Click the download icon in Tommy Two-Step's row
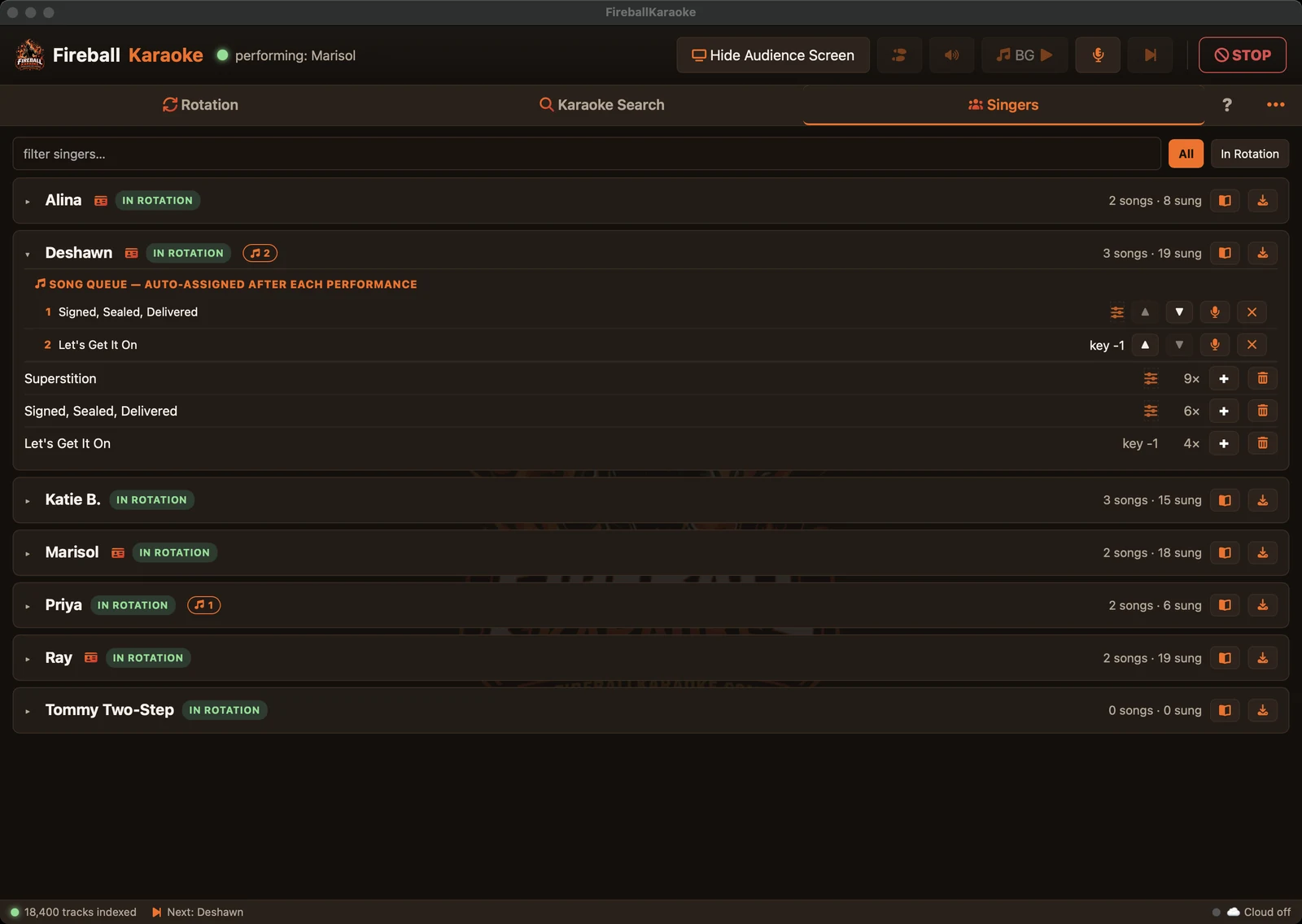1302x924 pixels. (1262, 710)
